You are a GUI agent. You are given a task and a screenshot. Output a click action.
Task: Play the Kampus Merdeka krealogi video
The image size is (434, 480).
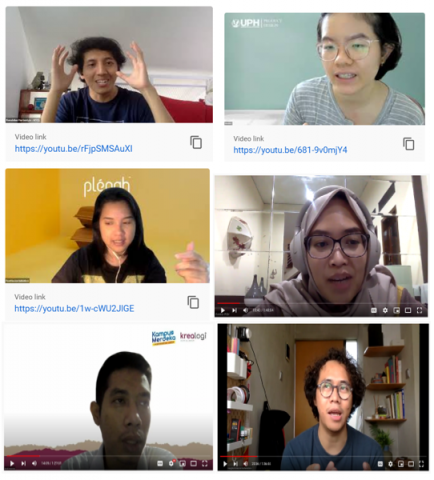click(12, 463)
